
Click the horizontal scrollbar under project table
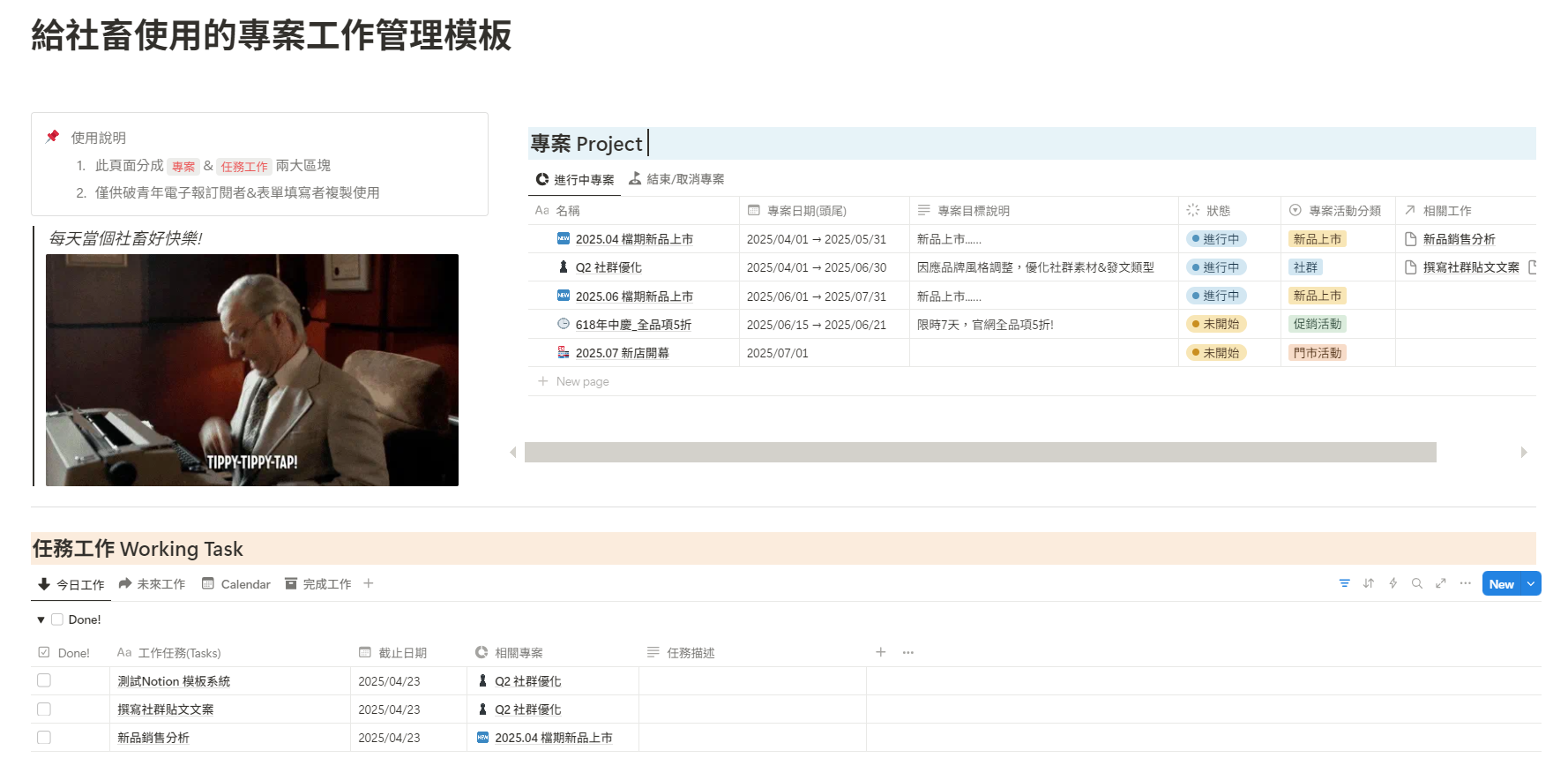(979, 452)
